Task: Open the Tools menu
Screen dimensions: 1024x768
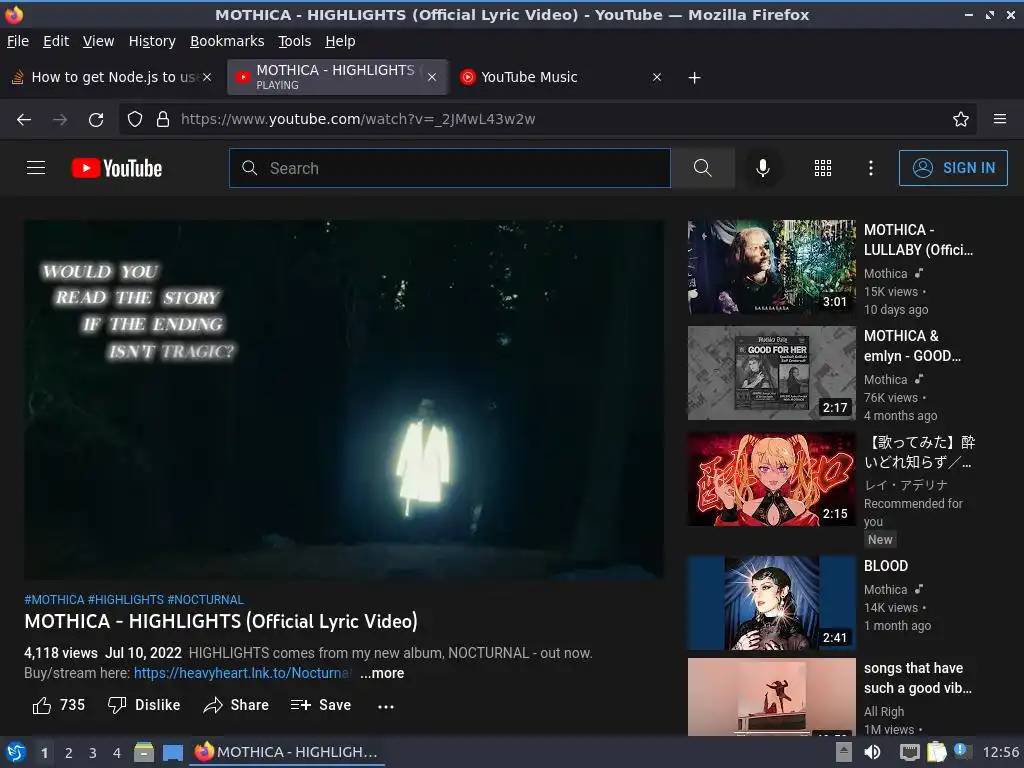Action: click(295, 41)
